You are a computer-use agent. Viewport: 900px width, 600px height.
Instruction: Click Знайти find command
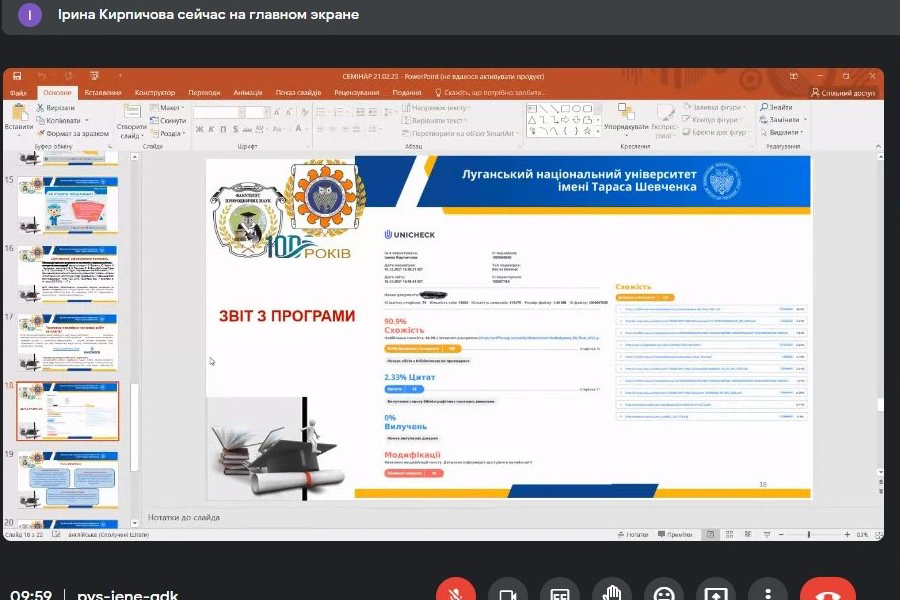tap(775, 107)
